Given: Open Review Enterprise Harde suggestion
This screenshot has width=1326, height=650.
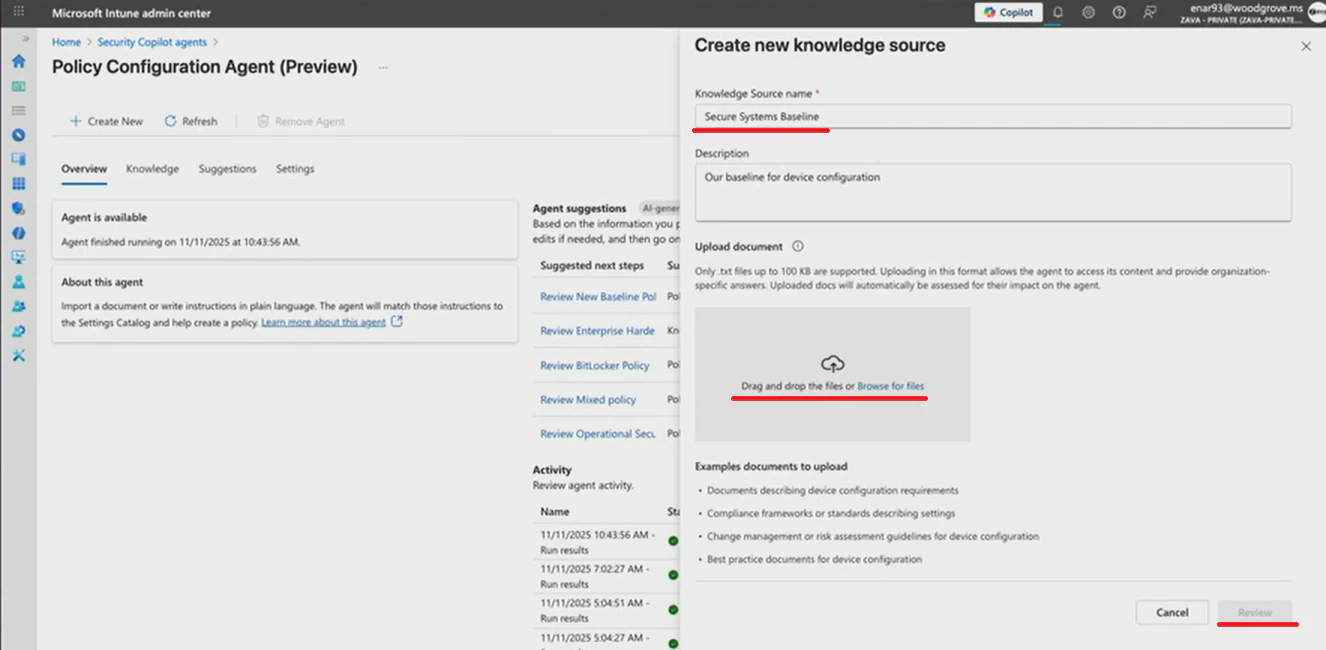Looking at the screenshot, I should point(597,331).
